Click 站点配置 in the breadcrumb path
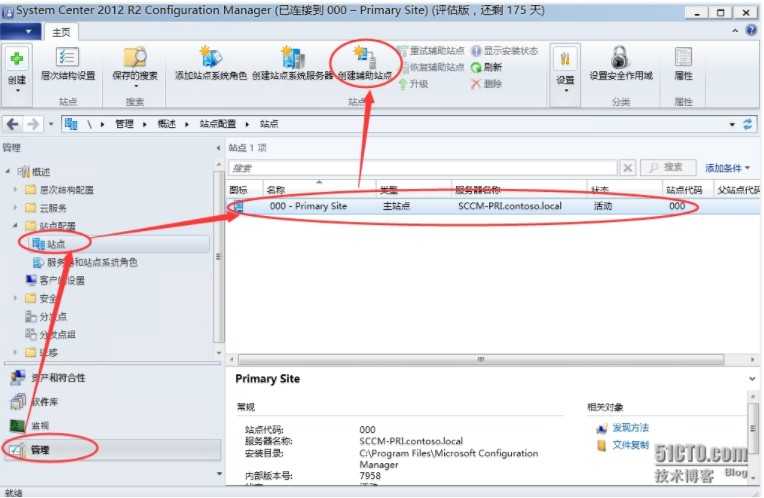Image resolution: width=764 pixels, height=498 pixels. tap(218, 124)
